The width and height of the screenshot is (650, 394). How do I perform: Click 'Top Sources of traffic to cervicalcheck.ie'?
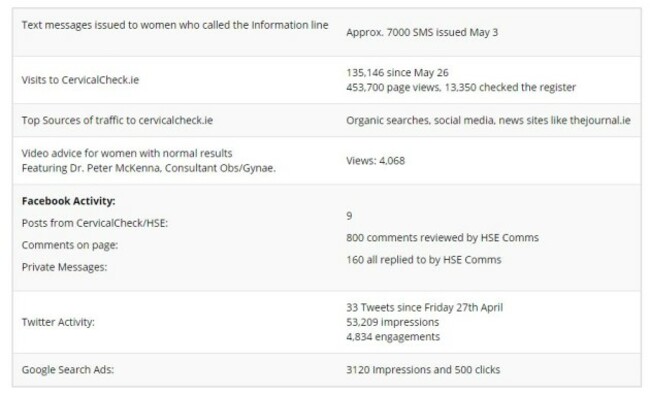pos(117,120)
